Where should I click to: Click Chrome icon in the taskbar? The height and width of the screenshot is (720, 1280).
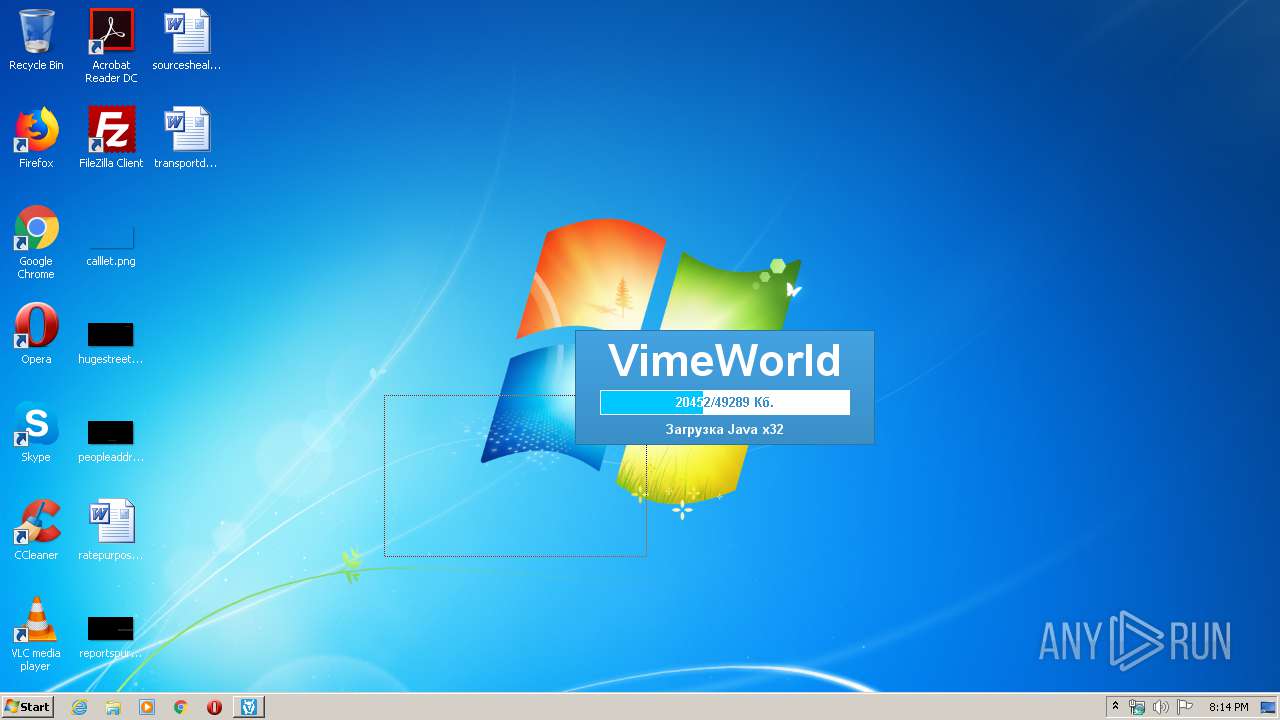[181, 707]
